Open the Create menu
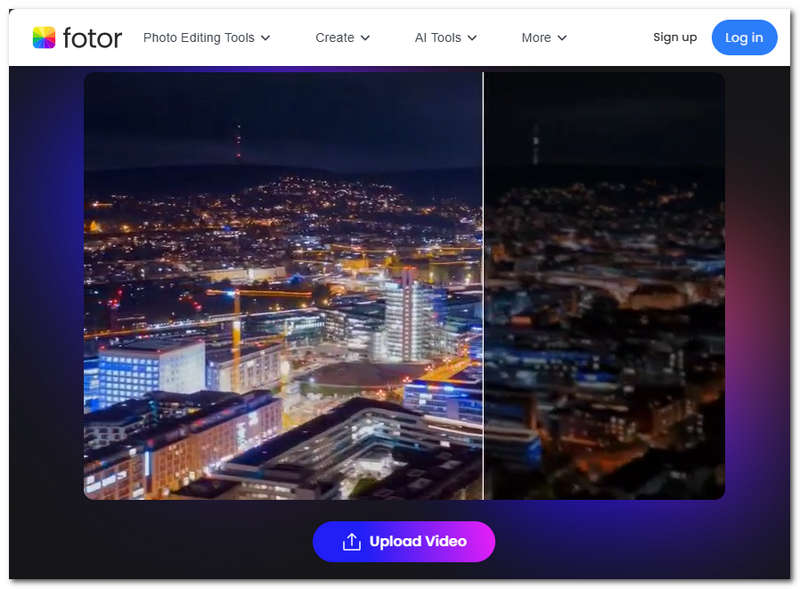Screen dimensions: 800x589 [334, 38]
